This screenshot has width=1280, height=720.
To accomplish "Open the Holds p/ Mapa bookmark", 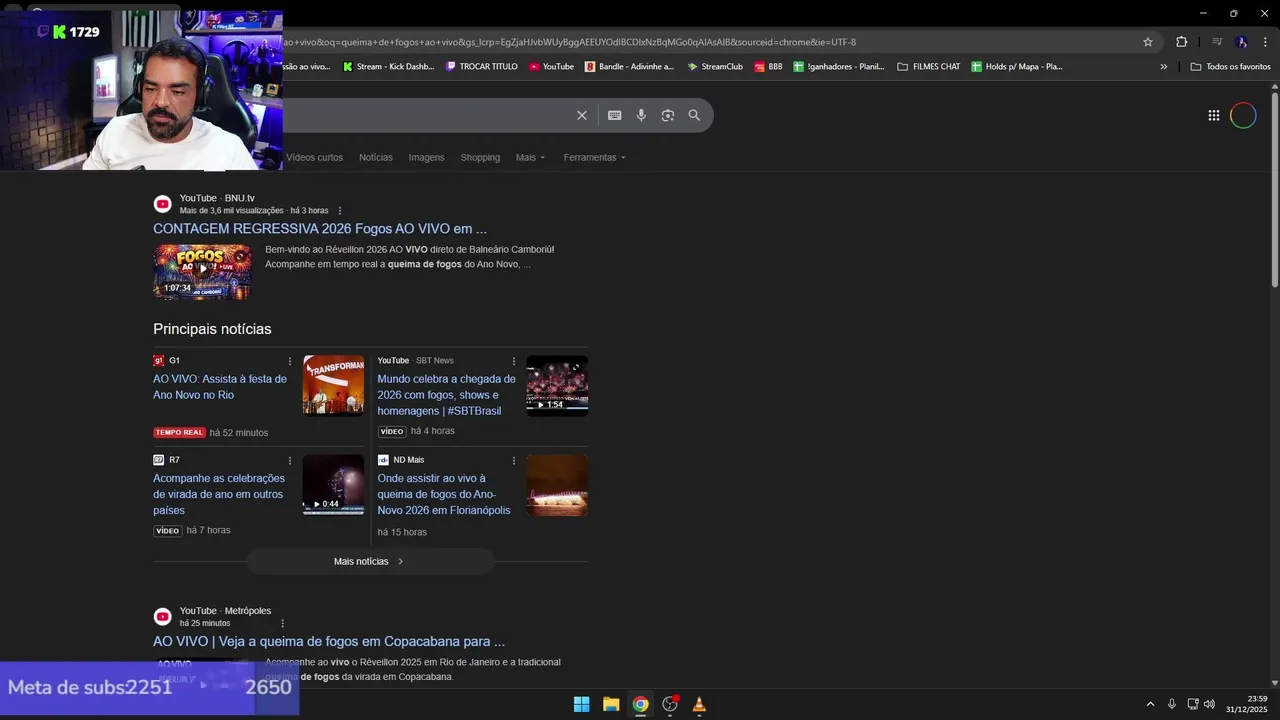I will tap(1017, 67).
